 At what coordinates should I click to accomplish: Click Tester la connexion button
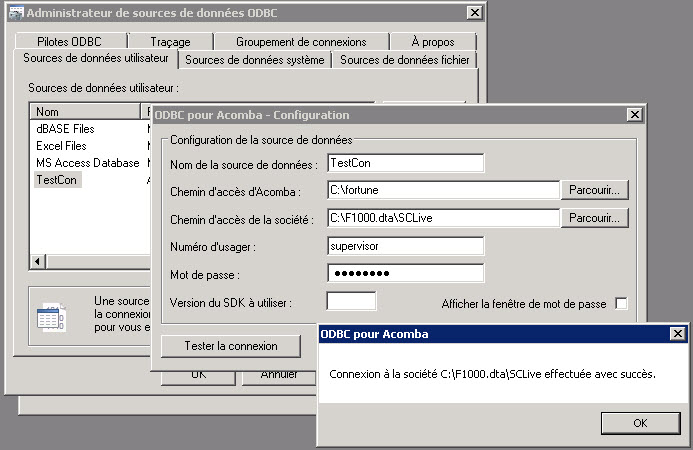(x=231, y=346)
